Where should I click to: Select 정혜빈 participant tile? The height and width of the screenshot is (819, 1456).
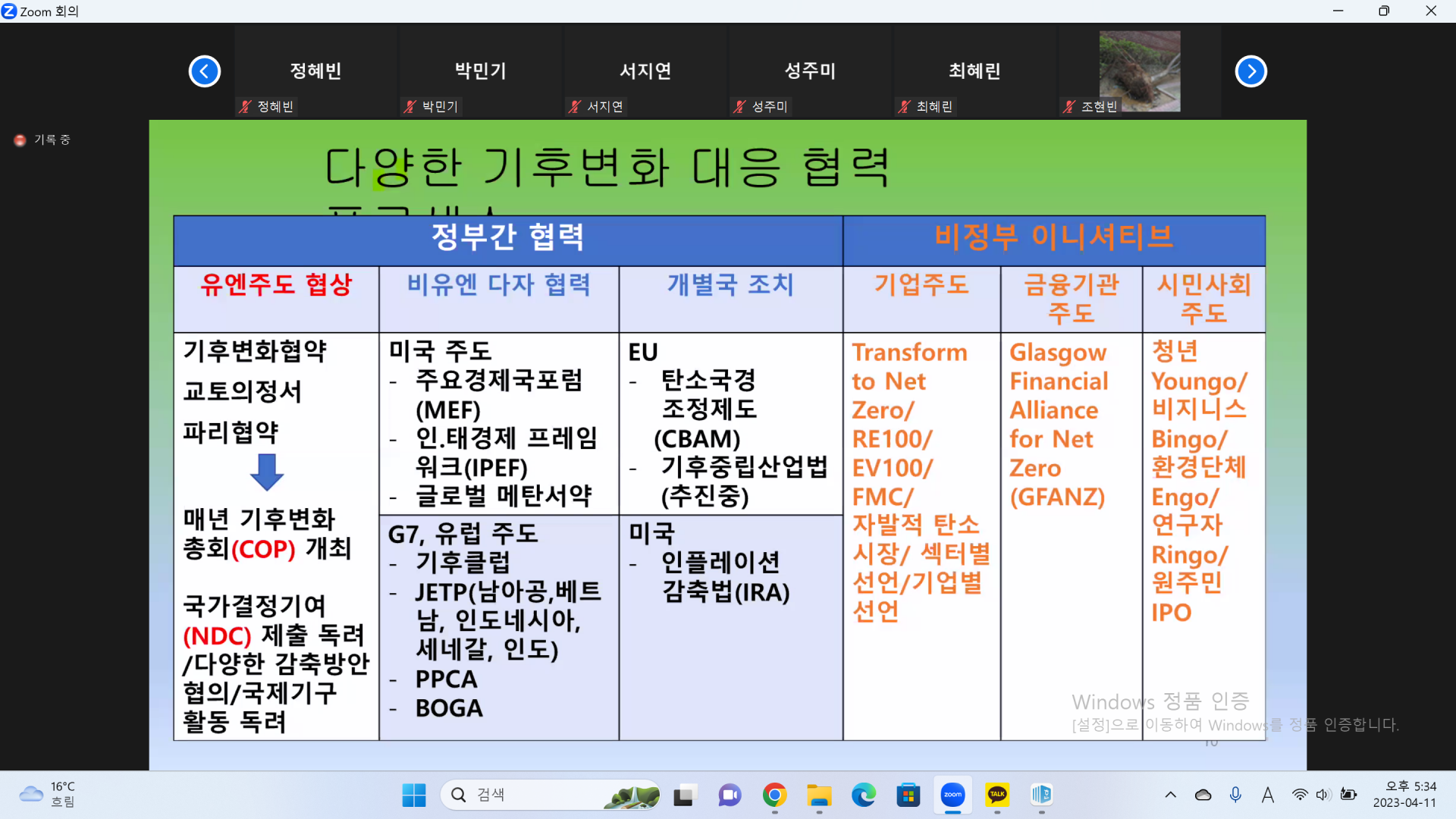point(316,71)
